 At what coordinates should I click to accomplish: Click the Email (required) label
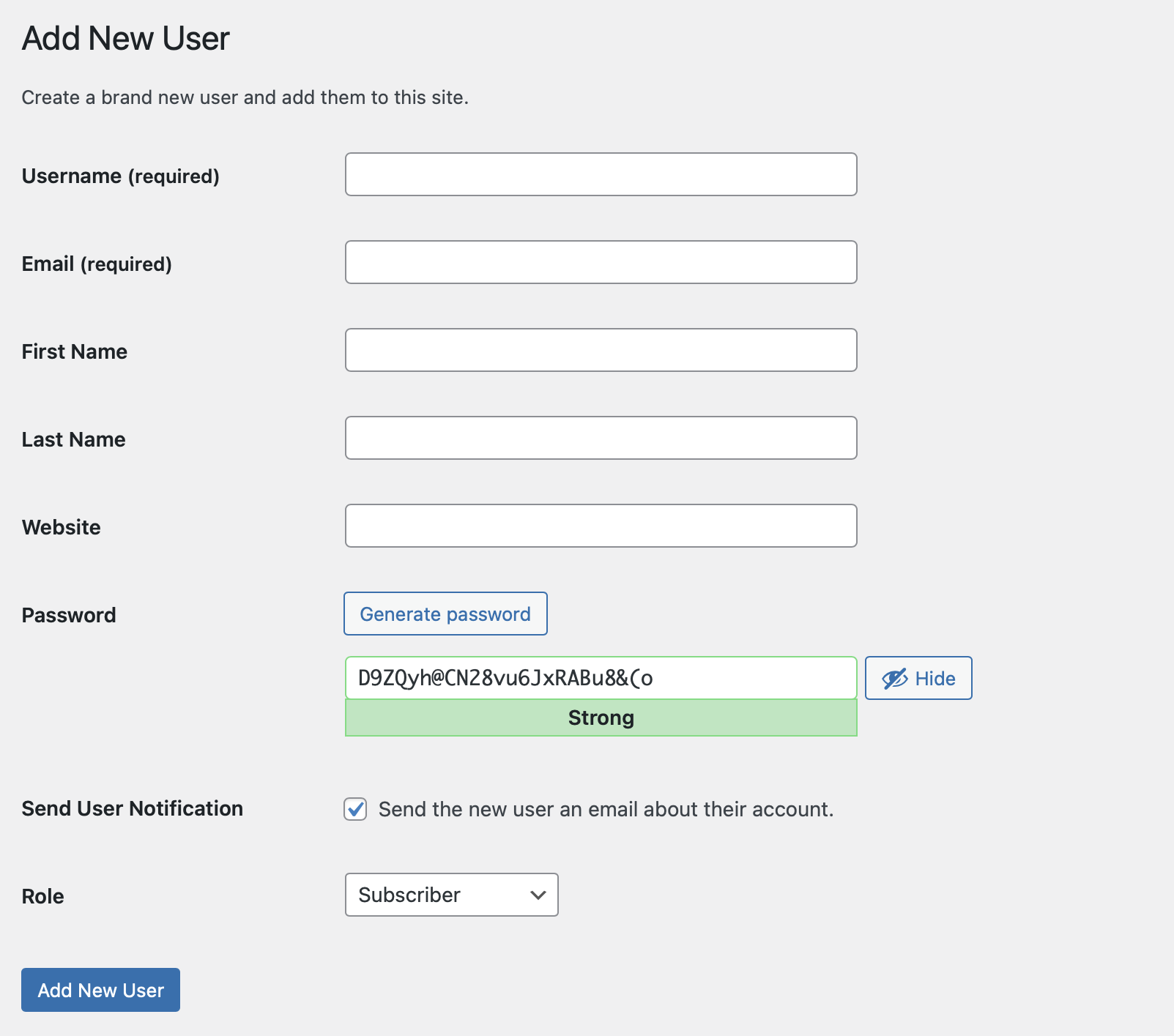point(97,264)
